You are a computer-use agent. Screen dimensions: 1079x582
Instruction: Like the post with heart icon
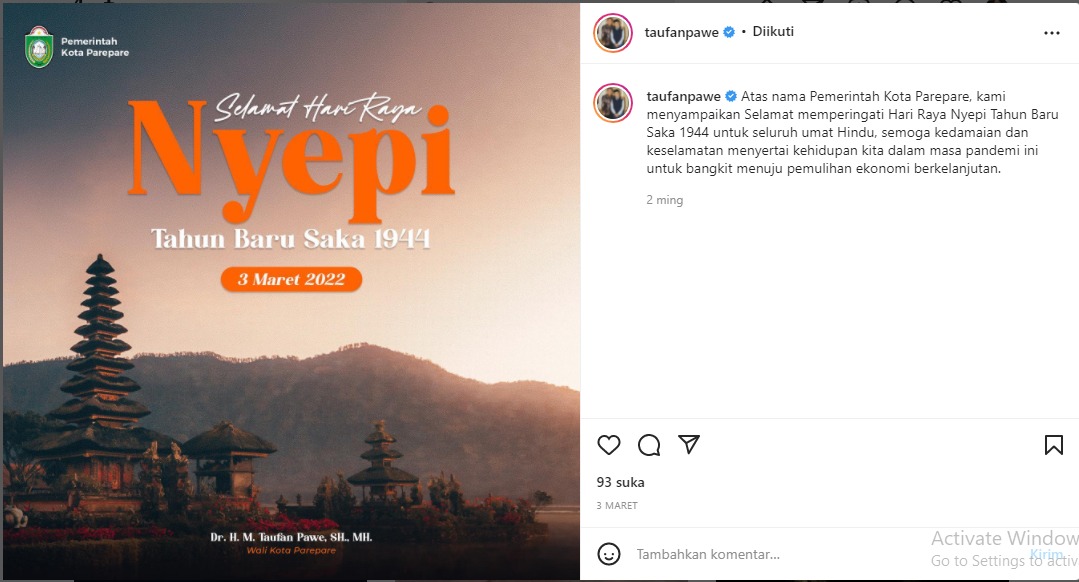pyautogui.click(x=608, y=445)
